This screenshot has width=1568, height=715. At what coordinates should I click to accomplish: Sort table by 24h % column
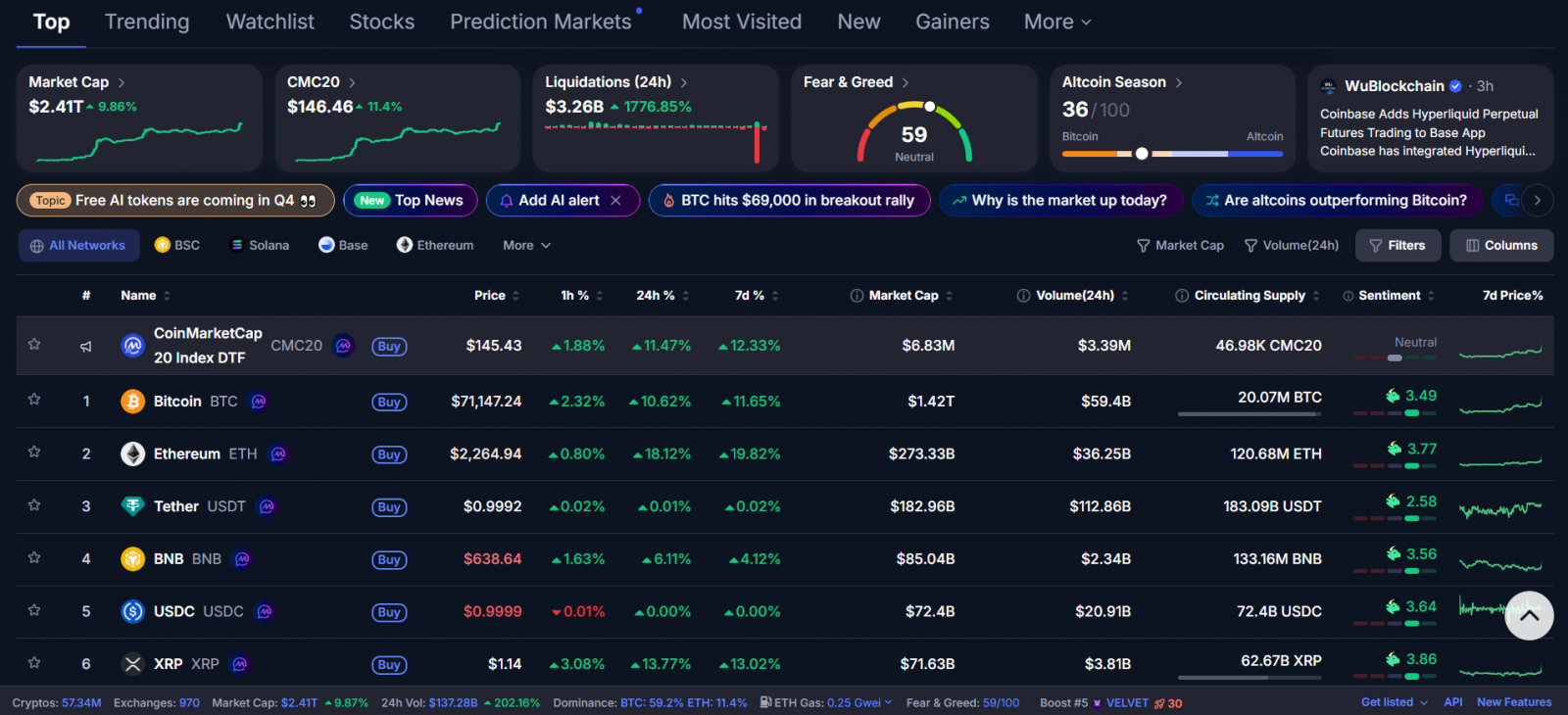[x=663, y=296]
